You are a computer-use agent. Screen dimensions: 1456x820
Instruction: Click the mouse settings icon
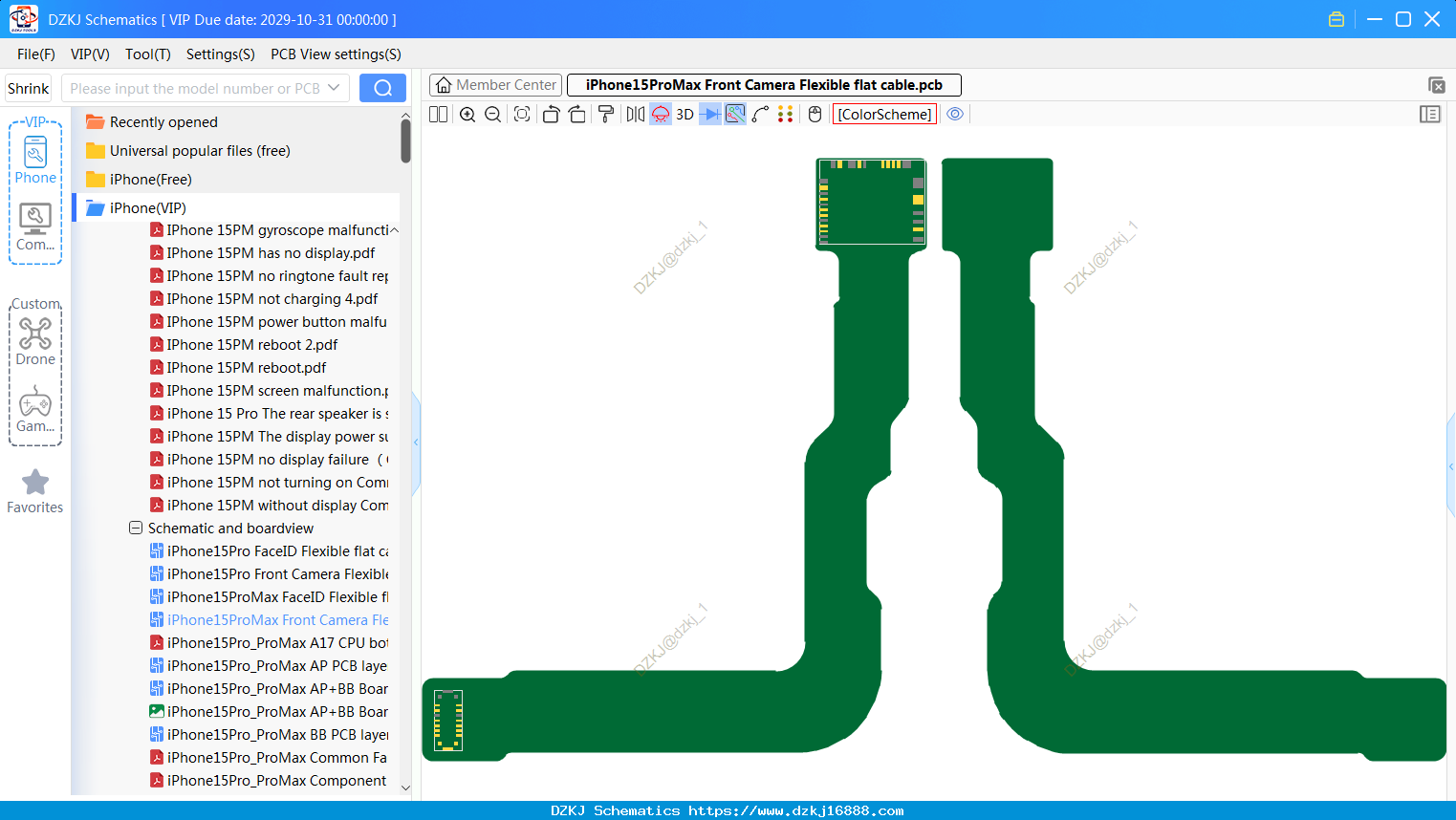tap(815, 115)
